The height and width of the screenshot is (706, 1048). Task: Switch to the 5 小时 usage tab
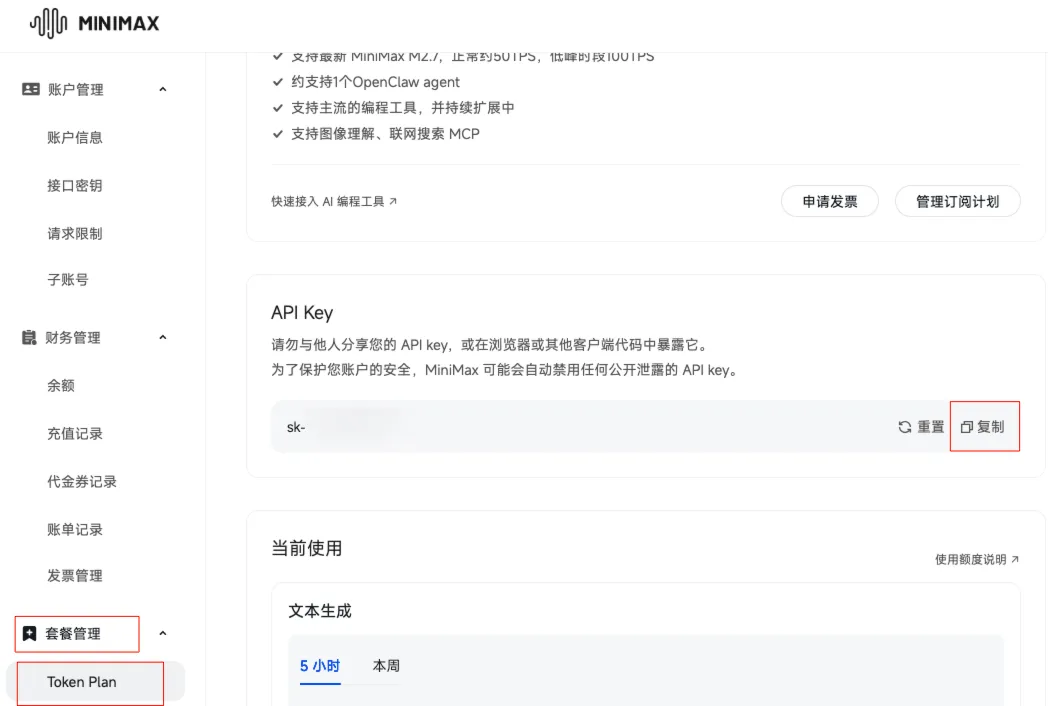pyautogui.click(x=320, y=666)
